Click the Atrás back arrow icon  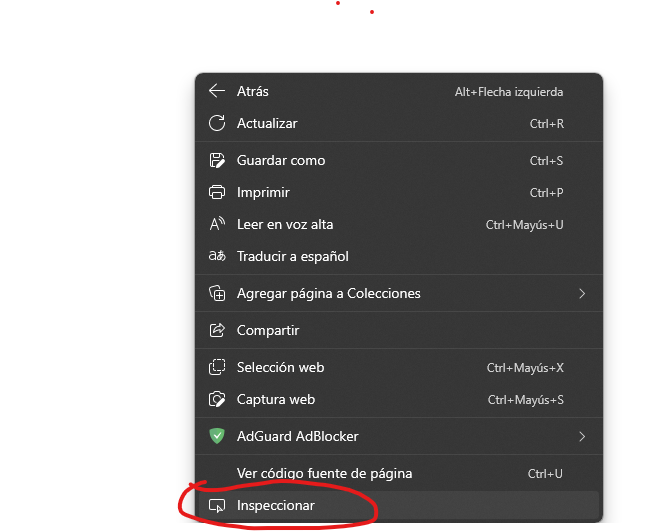pyautogui.click(x=217, y=91)
